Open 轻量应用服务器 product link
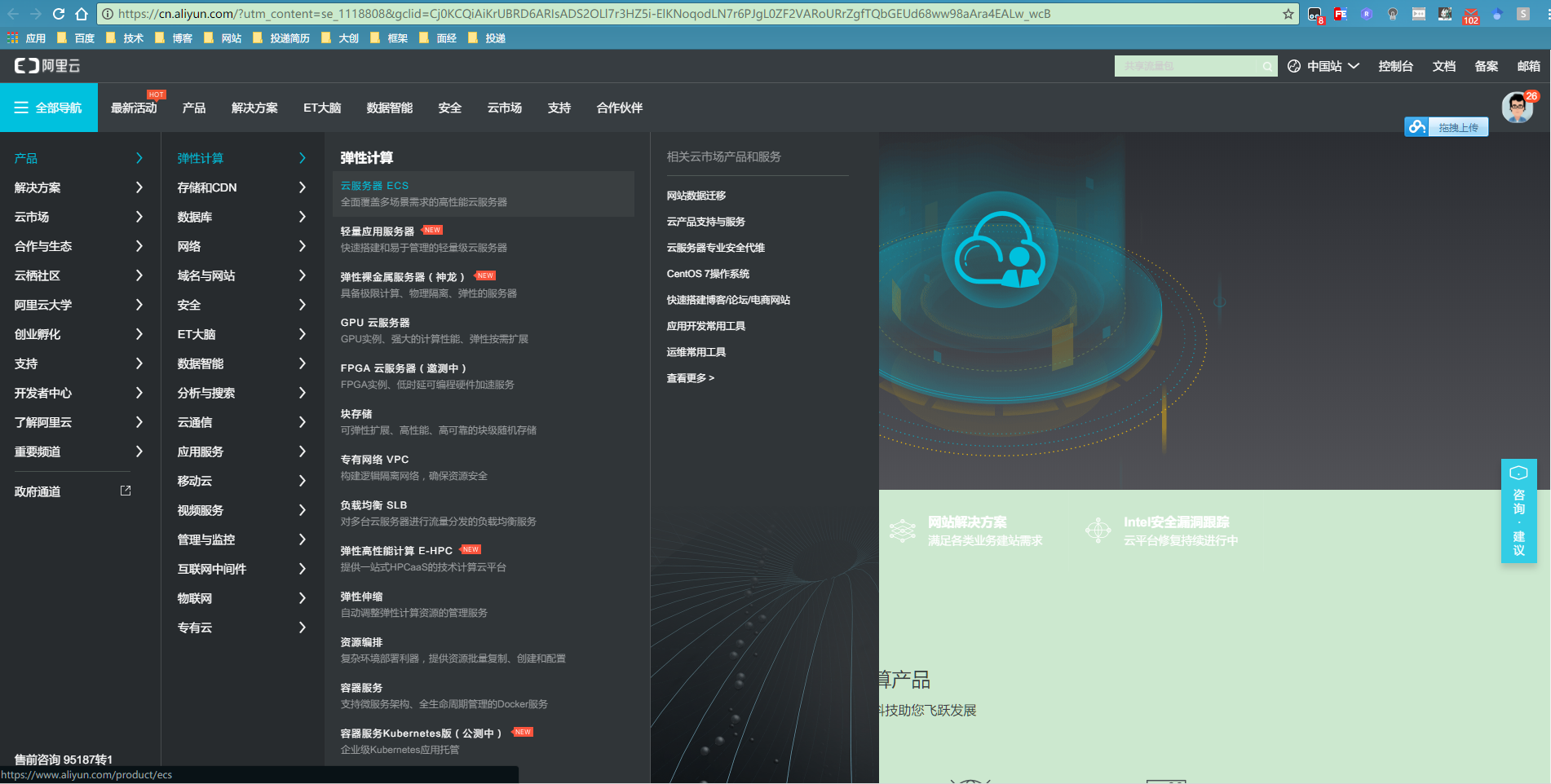1551x784 pixels. tap(378, 231)
